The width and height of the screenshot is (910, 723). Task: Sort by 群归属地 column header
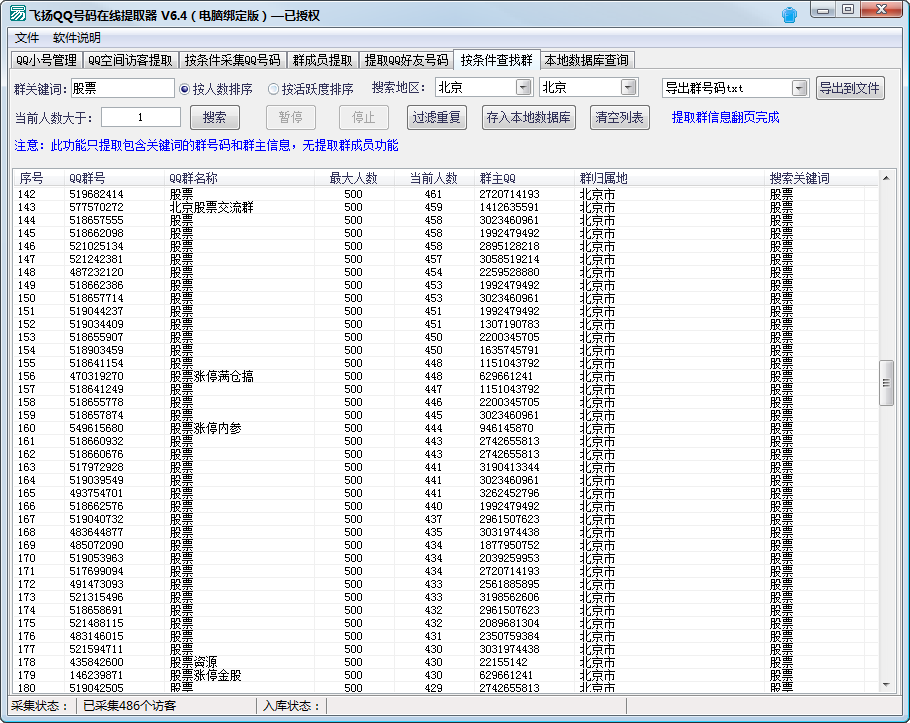pos(670,178)
